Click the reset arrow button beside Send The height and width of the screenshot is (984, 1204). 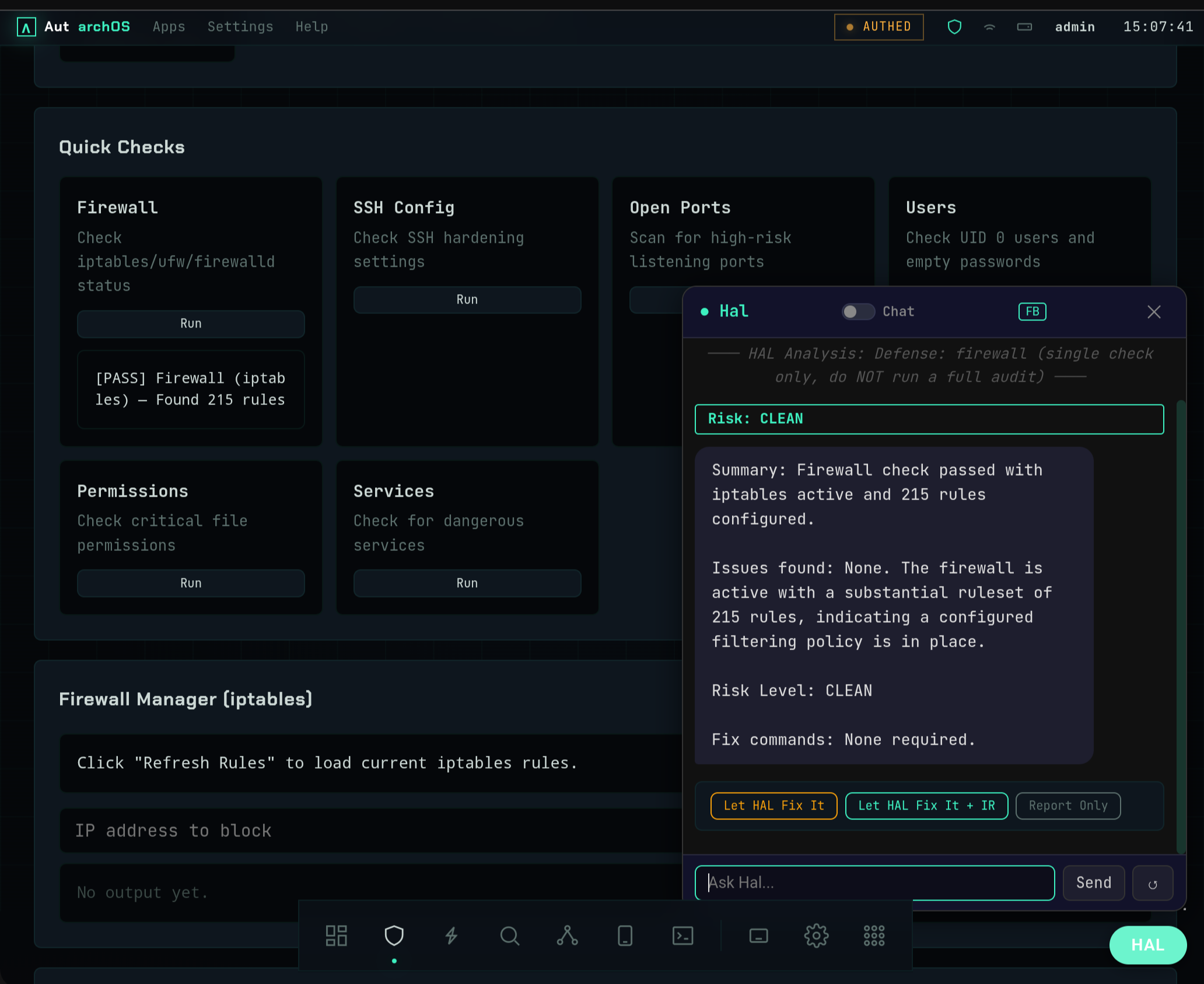point(1153,883)
